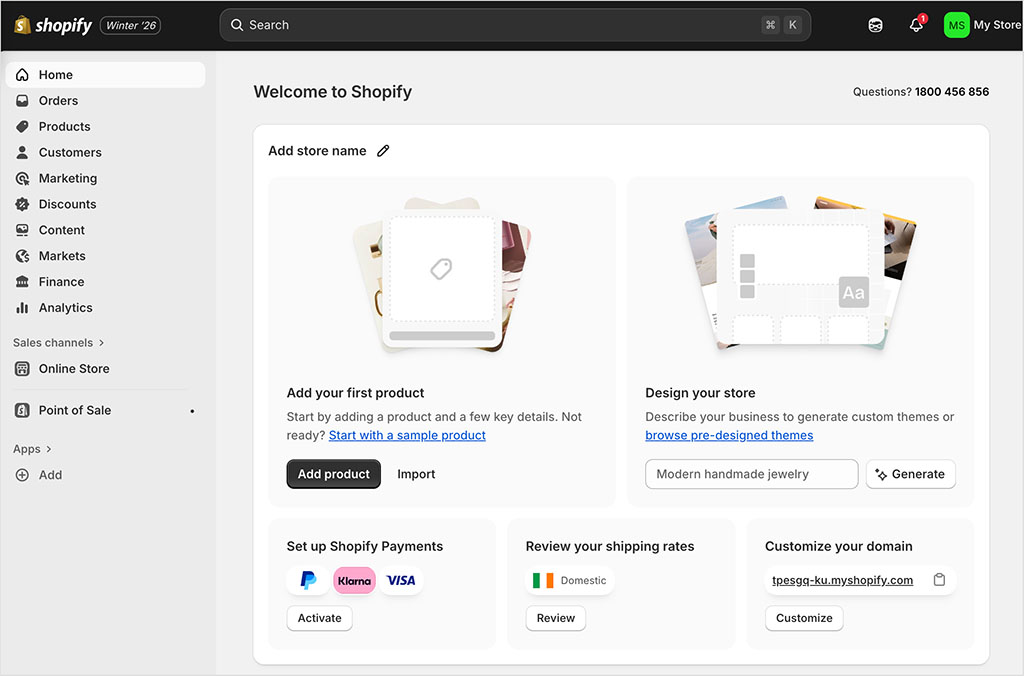This screenshot has height=676, width=1024.
Task: Open the Sidekick assistant in the top bar
Action: click(876, 24)
